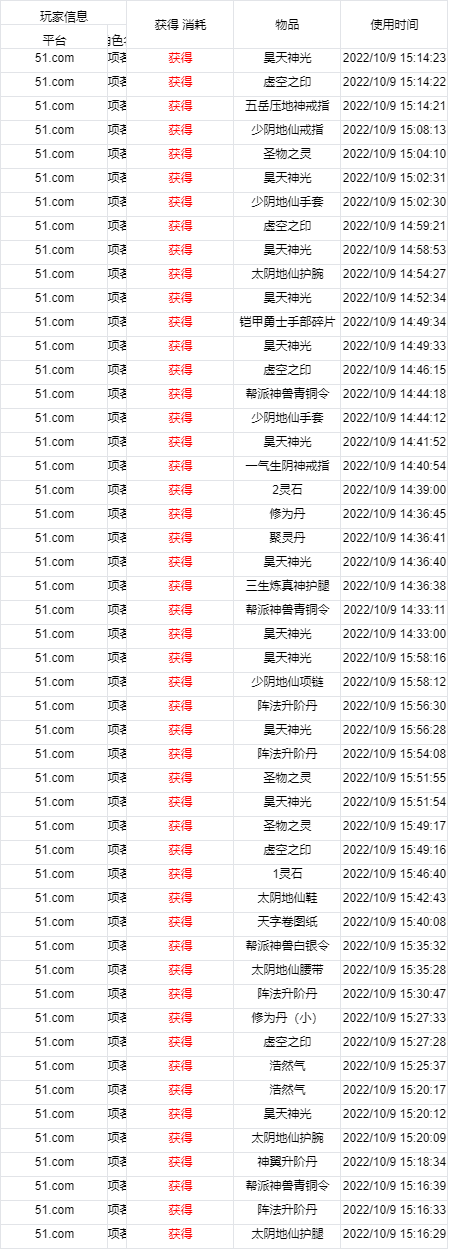The image size is (449, 1250).
Task: Select the 获得 消耗 column header
Action: (180, 24)
